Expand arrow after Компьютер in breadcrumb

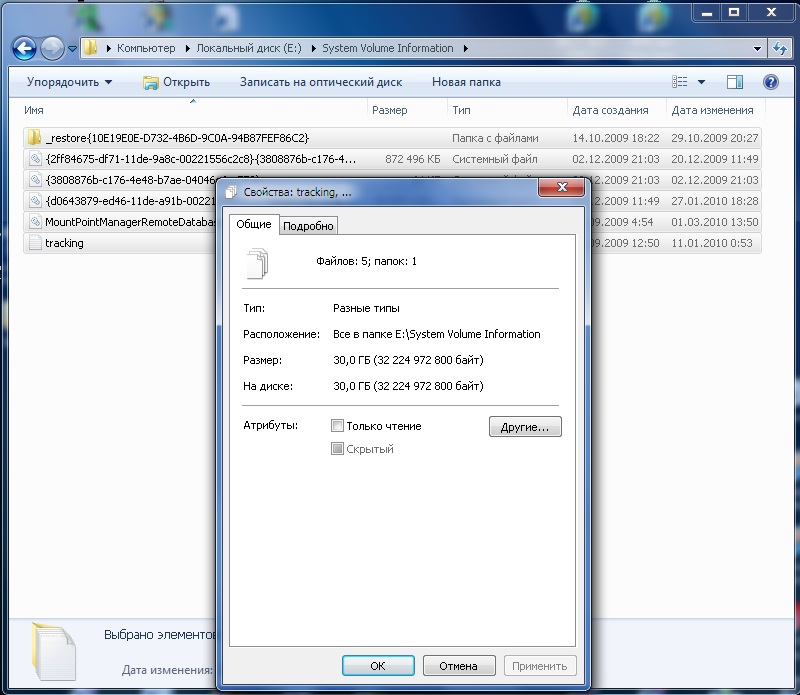tap(187, 48)
